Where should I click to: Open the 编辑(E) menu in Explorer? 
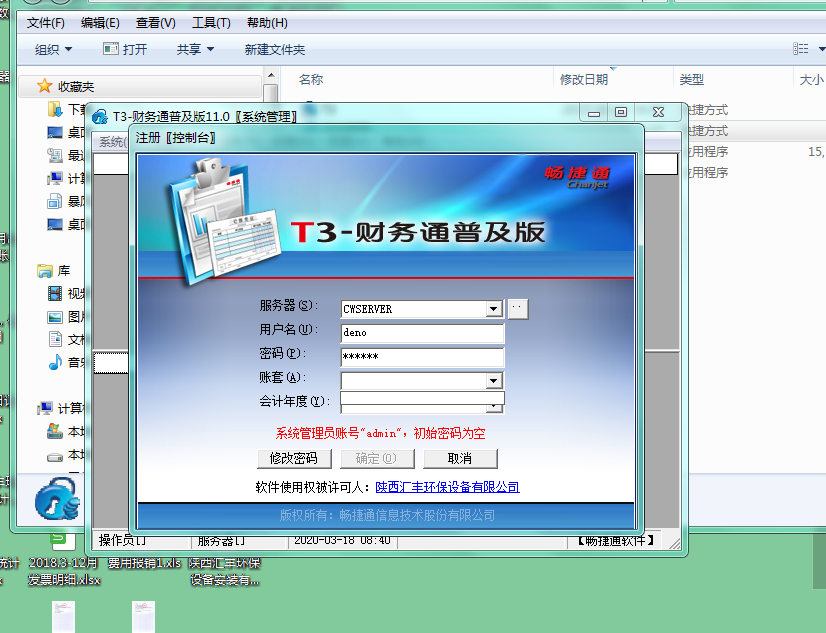point(100,23)
